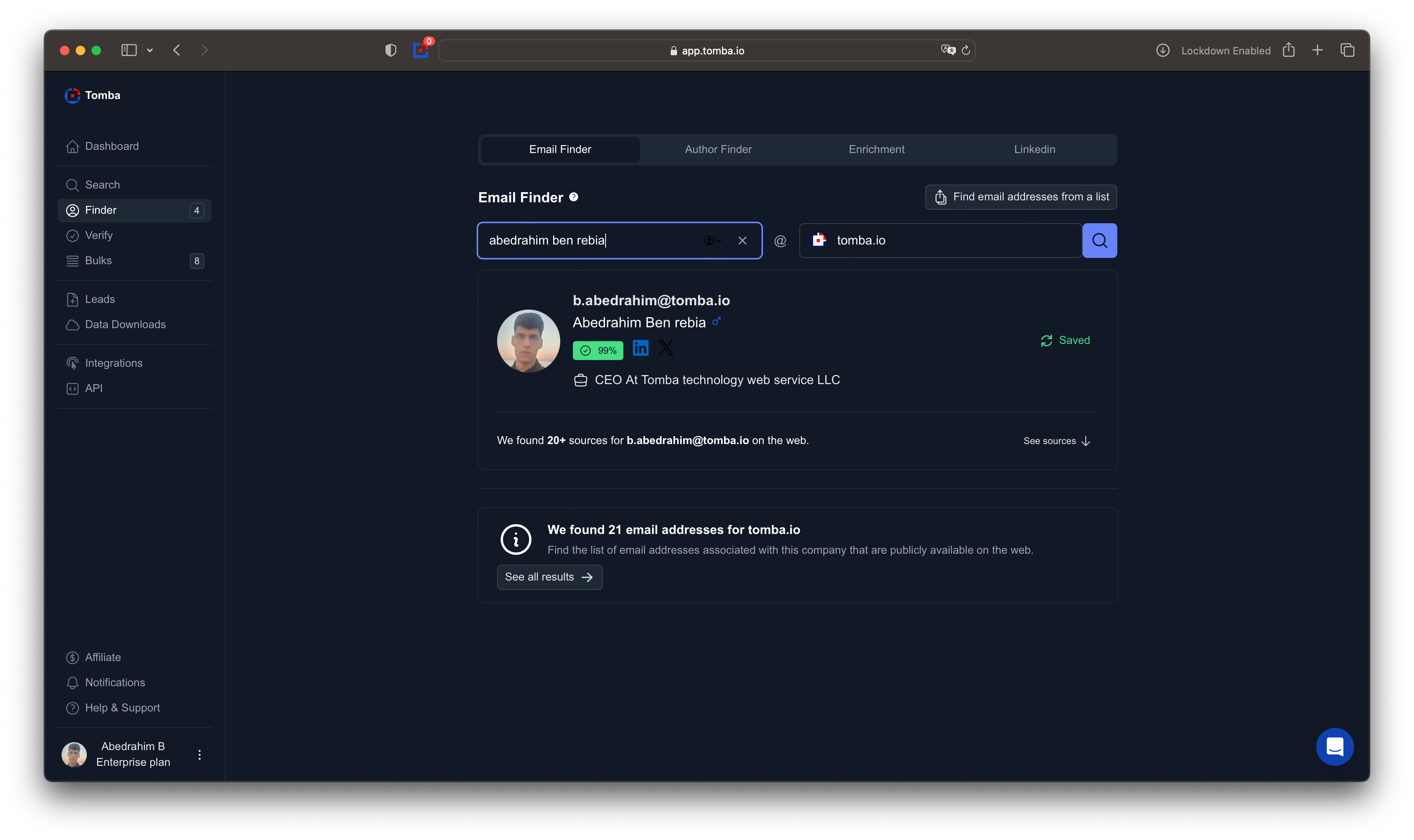Click the browser share icon
Viewport: 1414px width, 840px height.
[x=1288, y=50]
